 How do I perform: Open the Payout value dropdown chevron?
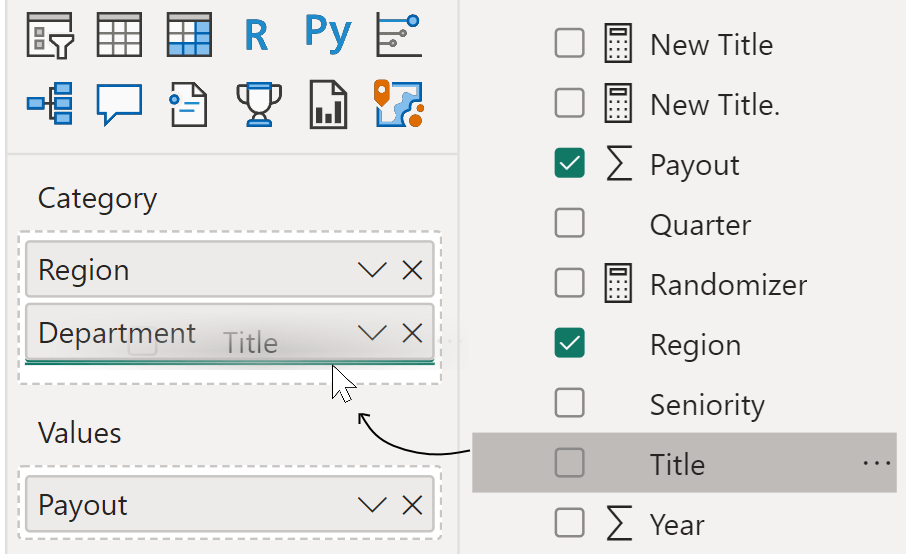pos(372,505)
